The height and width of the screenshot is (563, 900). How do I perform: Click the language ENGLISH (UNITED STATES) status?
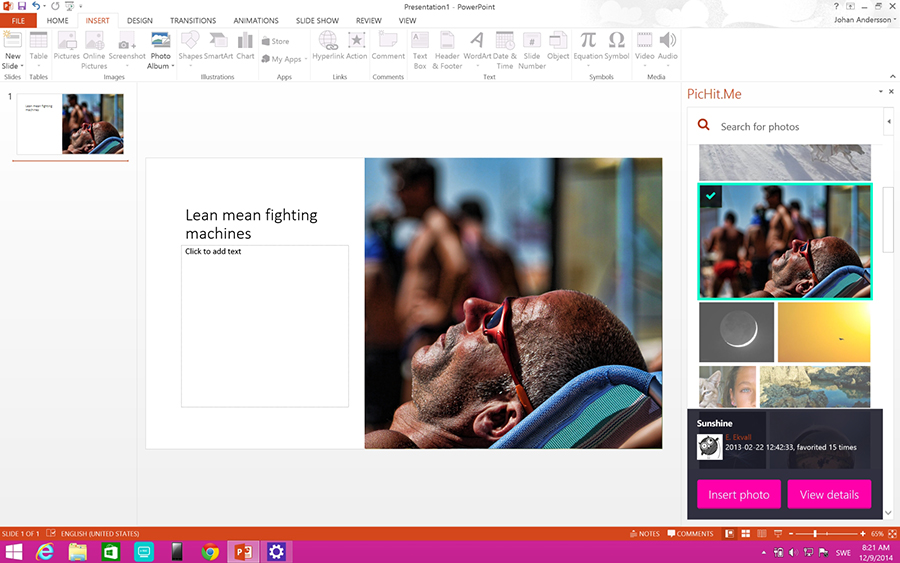100,534
